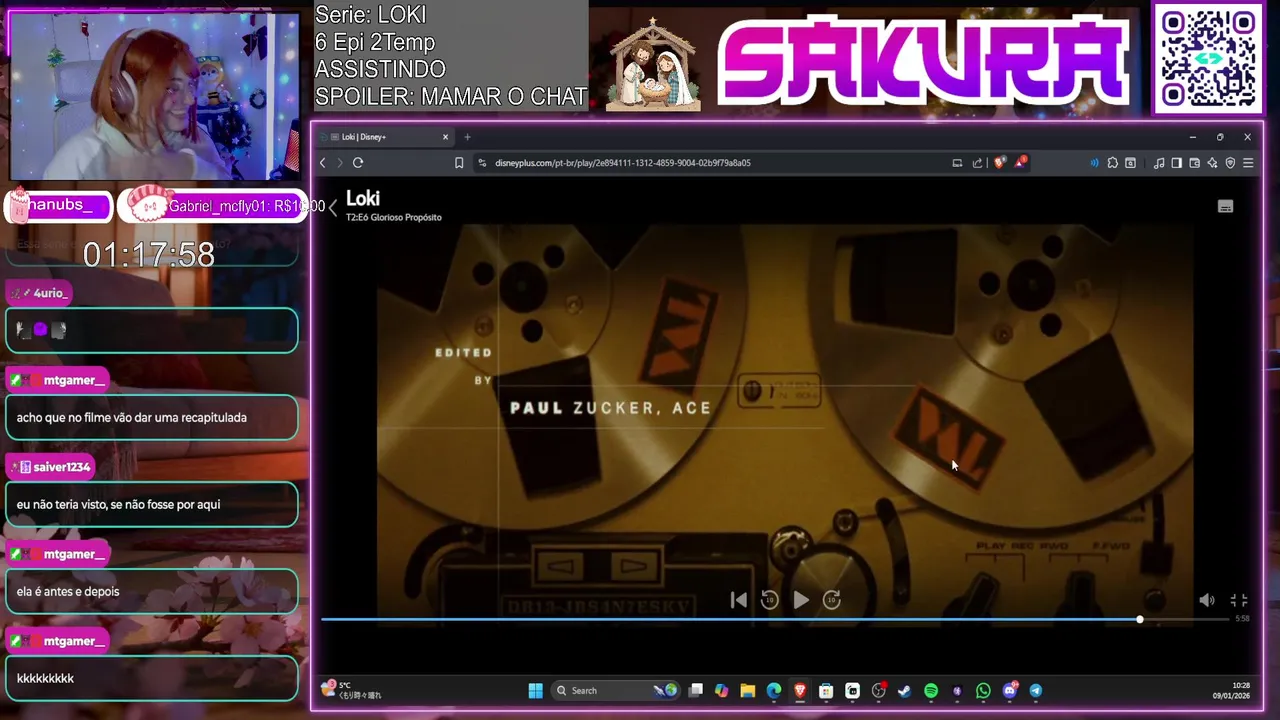Viewport: 1280px width, 720px height.
Task: View site information for disneyplus.com
Action: pos(482,163)
